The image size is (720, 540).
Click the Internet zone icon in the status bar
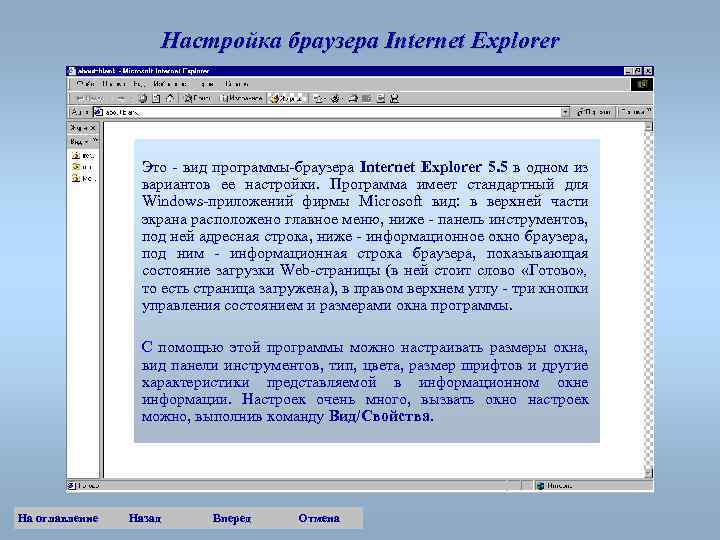coord(540,485)
